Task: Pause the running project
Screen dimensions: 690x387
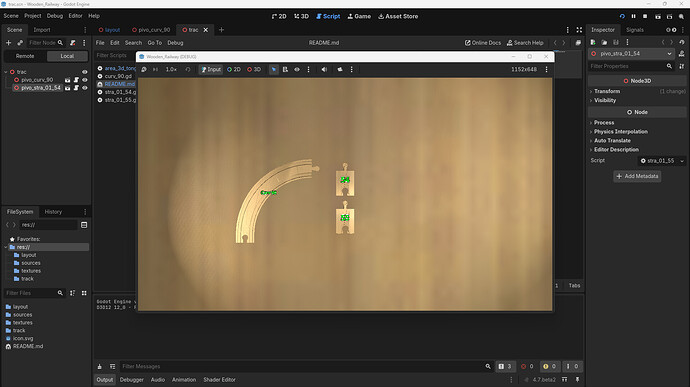Action: point(633,16)
